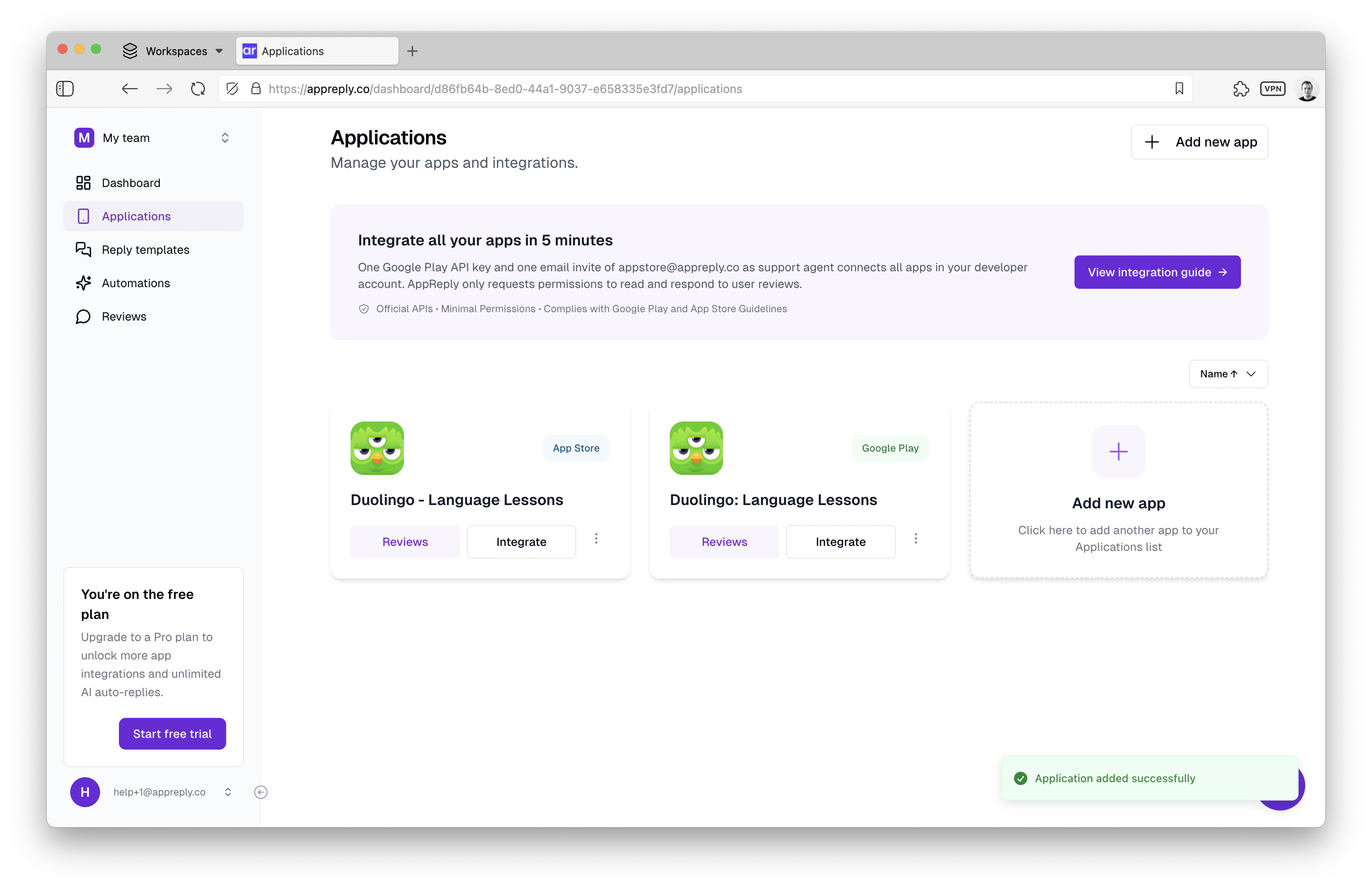Go back with the browser back arrow
1372x889 pixels.
coord(130,89)
